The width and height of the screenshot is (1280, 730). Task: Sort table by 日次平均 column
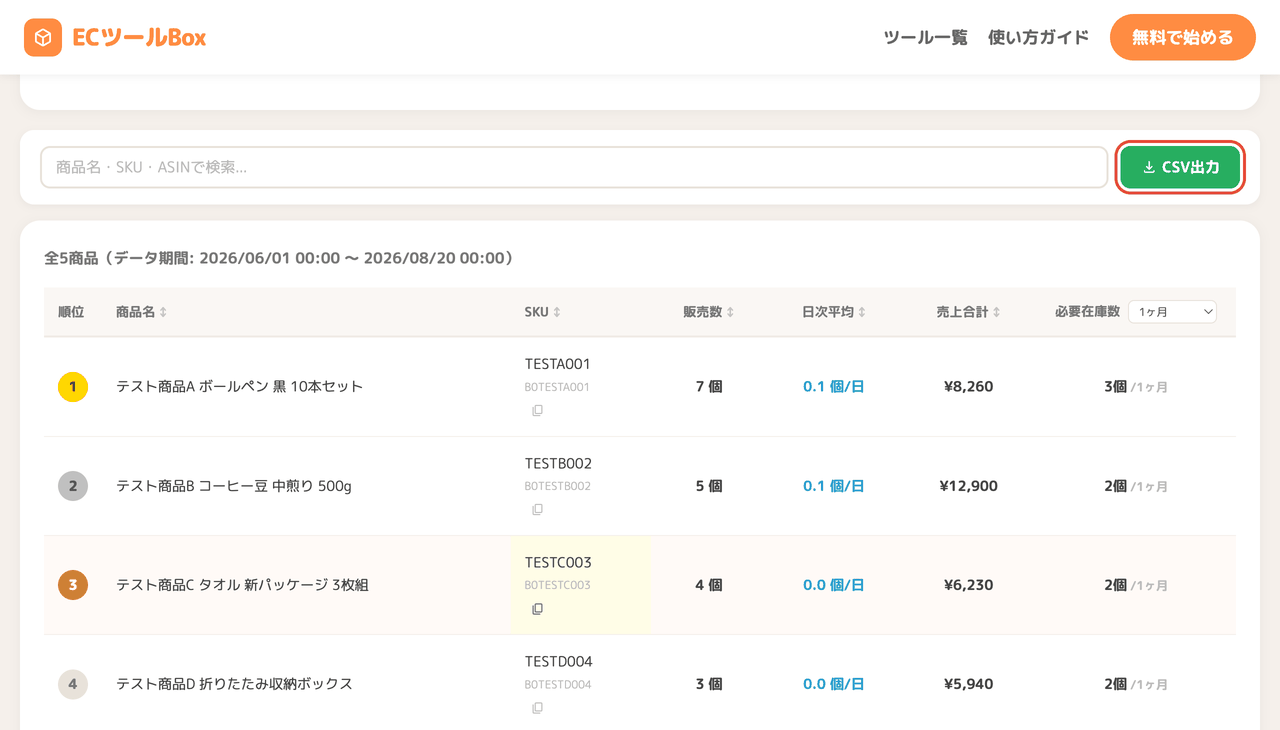click(834, 312)
